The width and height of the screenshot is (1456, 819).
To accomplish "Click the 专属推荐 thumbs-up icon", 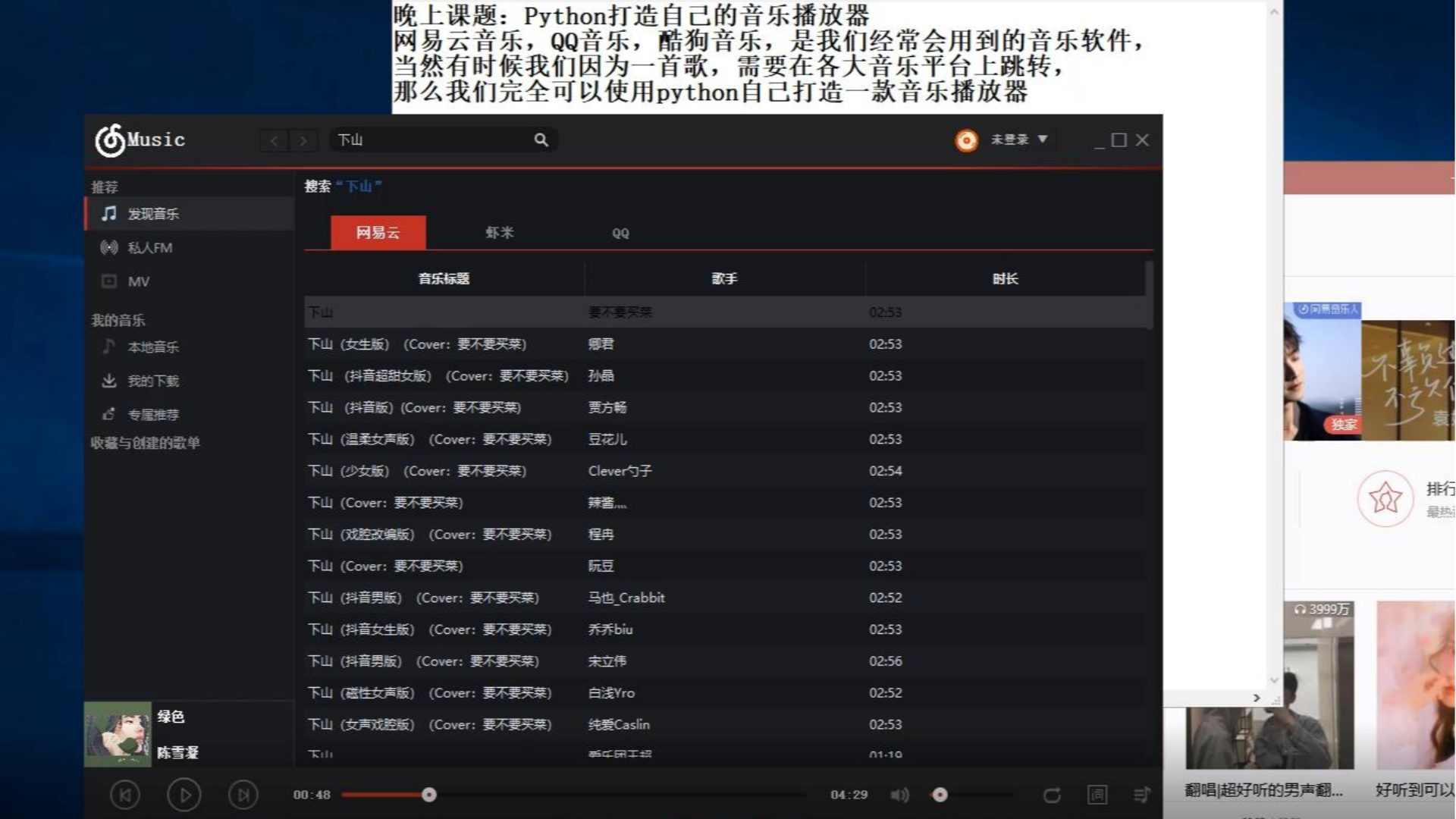I will [109, 414].
